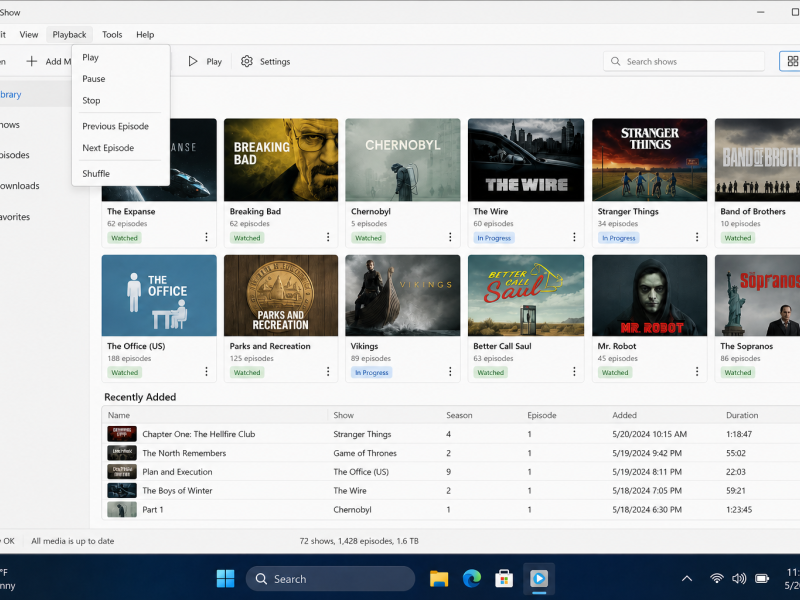The width and height of the screenshot is (800, 600).
Task: Open Wi-Fi network tray icon
Action: 717,579
